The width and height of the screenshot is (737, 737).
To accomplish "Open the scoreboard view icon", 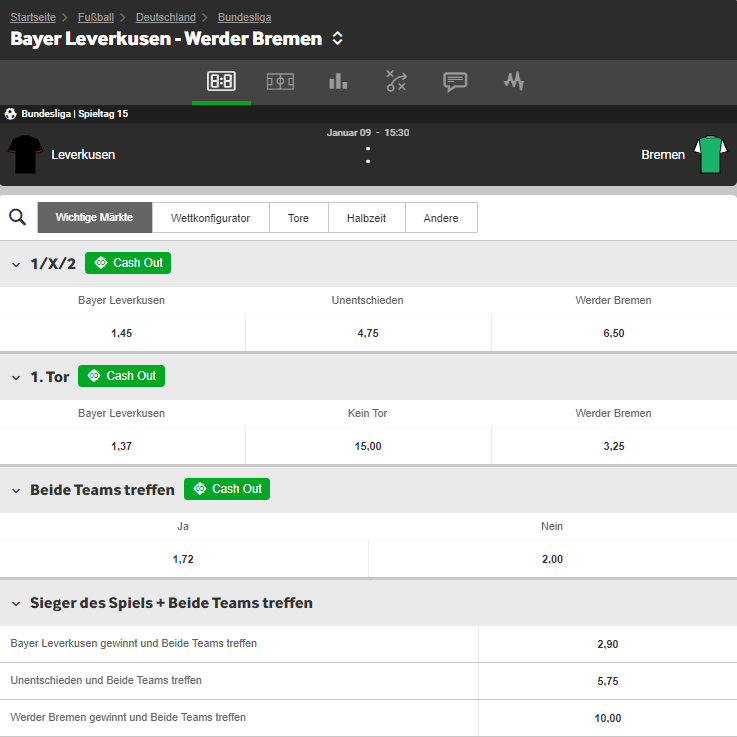I will 221,81.
